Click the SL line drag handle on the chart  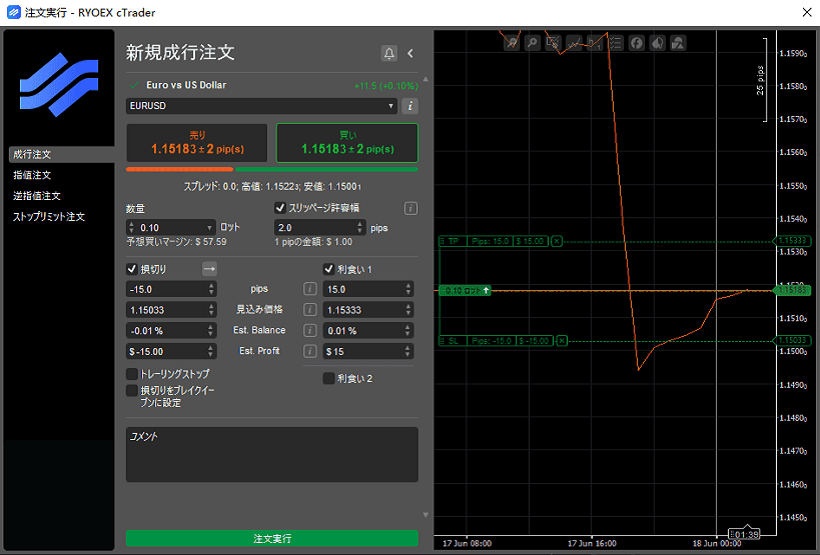coord(442,341)
